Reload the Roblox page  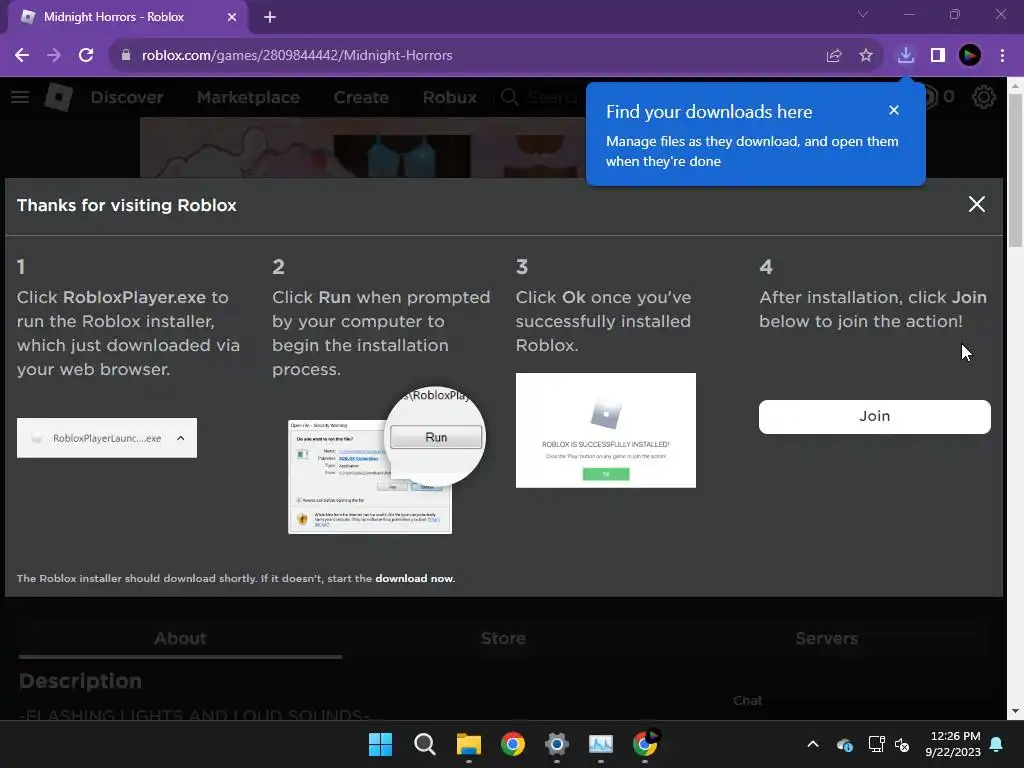[86, 56]
